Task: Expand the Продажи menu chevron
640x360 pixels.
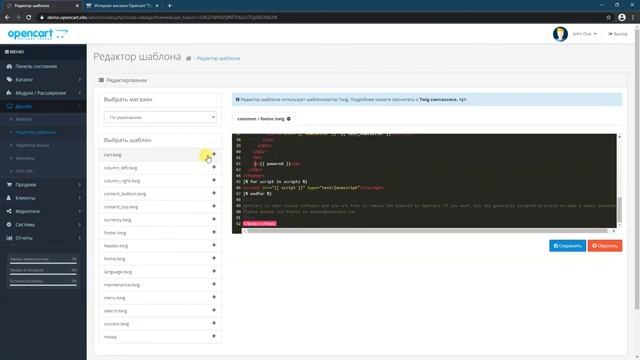Action: [x=80, y=184]
